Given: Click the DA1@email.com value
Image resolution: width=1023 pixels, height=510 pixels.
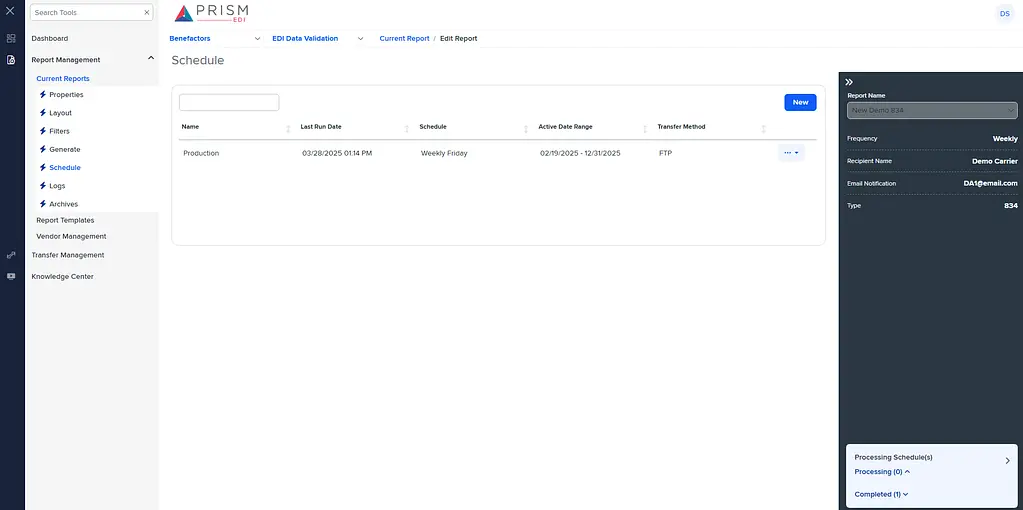Looking at the screenshot, I should pyautogui.click(x=990, y=183).
